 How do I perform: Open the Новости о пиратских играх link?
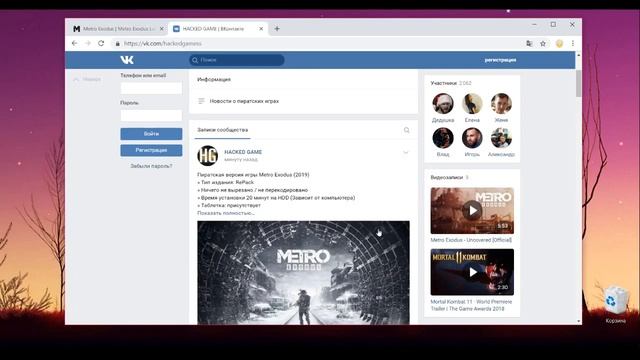pos(244,101)
